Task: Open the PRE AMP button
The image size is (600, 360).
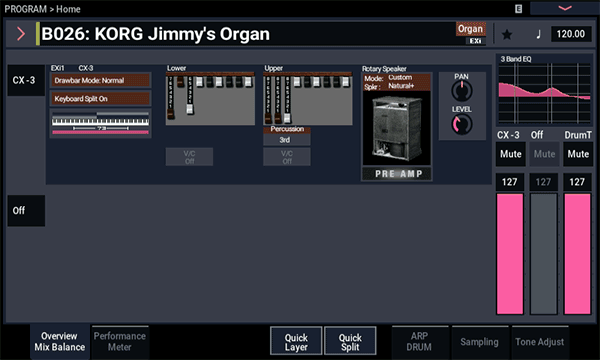Action: click(x=397, y=174)
